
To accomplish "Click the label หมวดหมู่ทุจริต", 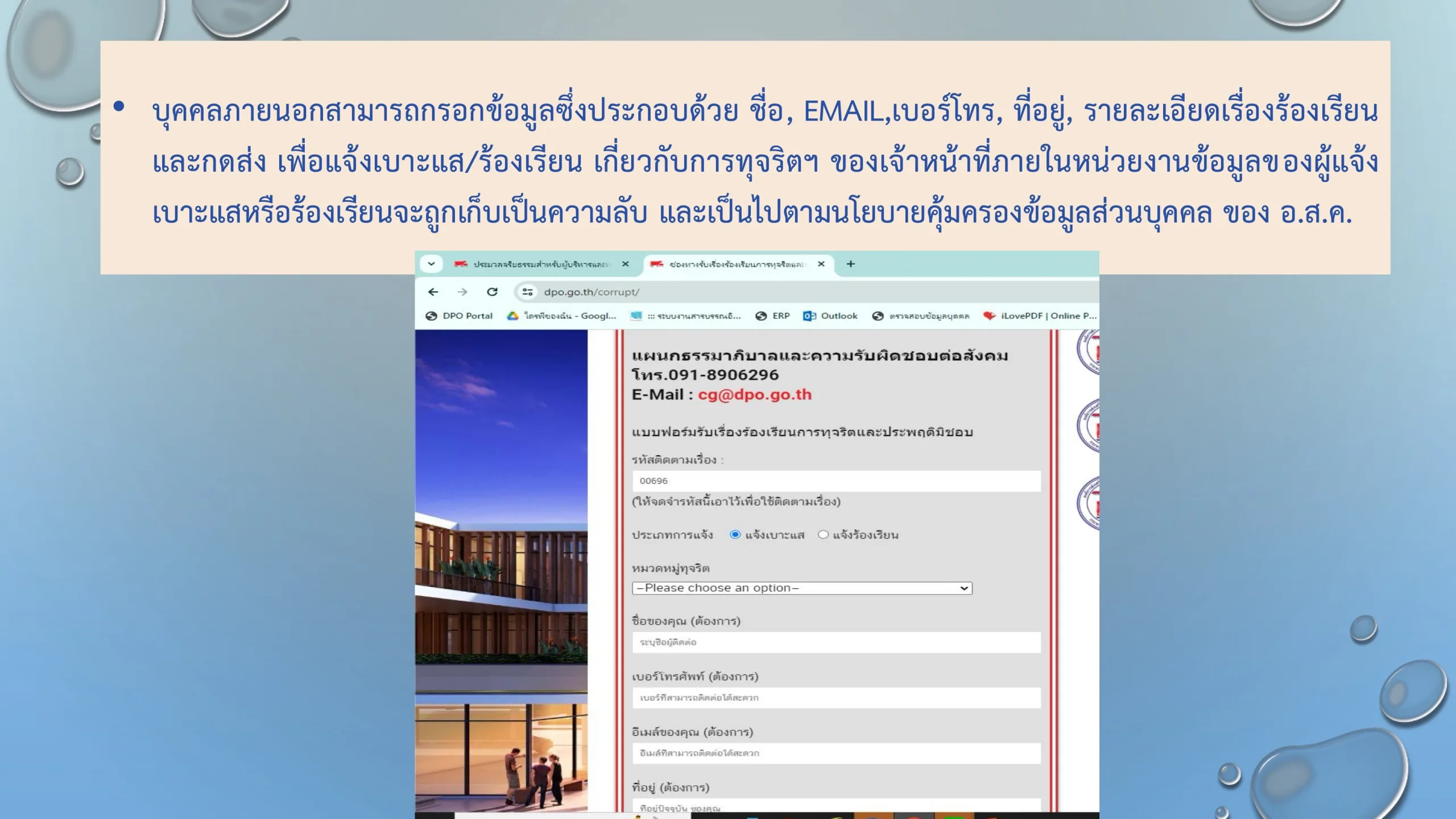I will coord(671,568).
